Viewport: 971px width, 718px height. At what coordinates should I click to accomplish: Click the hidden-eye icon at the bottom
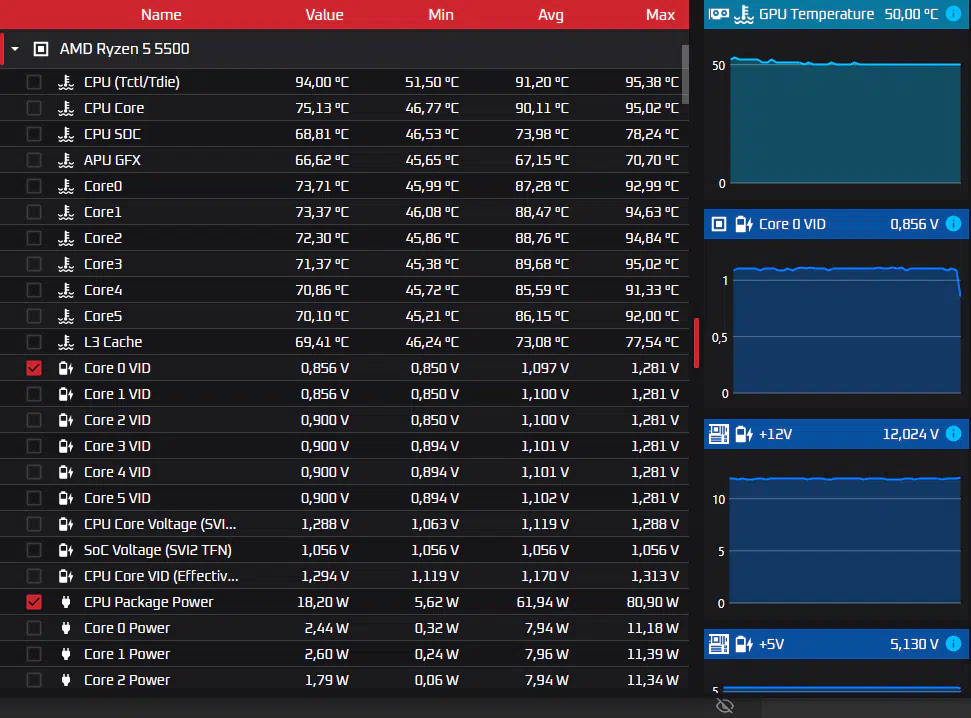tap(725, 706)
